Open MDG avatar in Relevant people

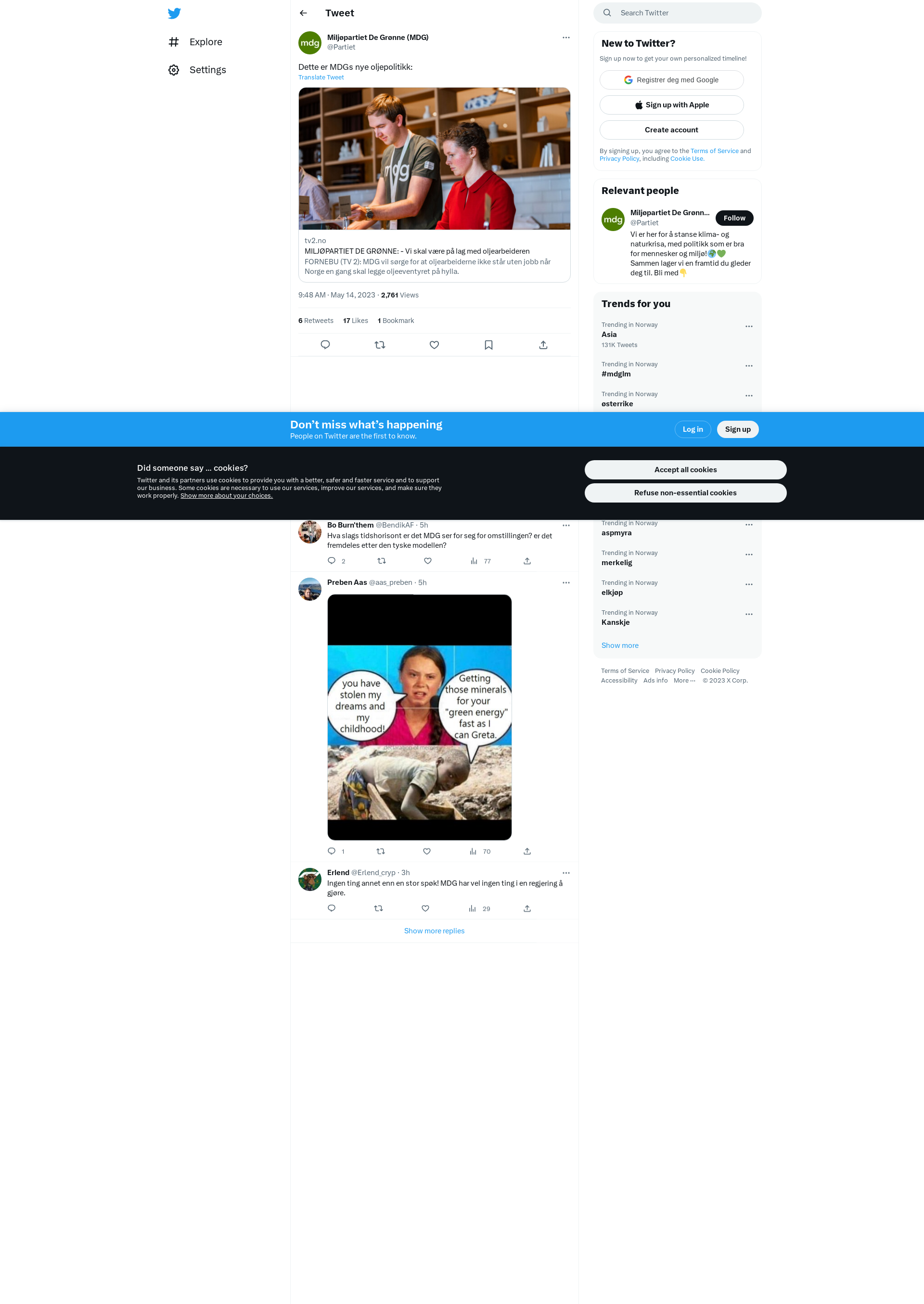click(613, 219)
